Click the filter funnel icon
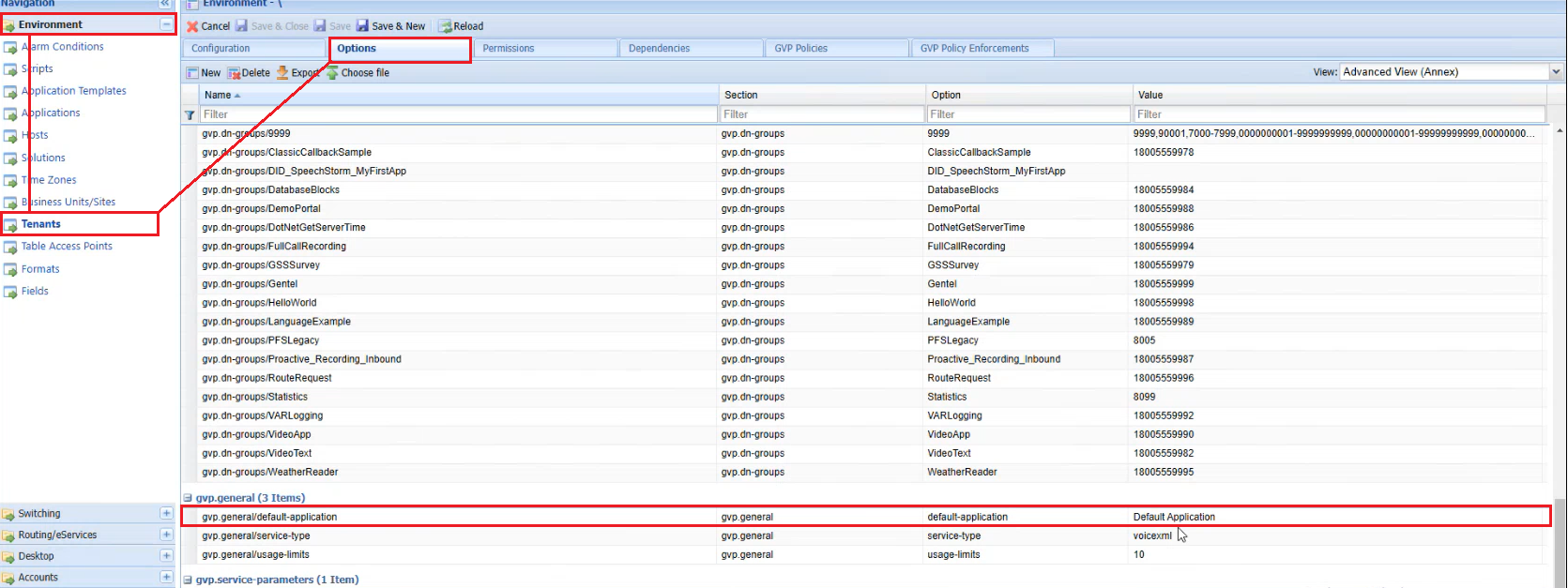Viewport: 1568px width, 588px height. click(190, 115)
